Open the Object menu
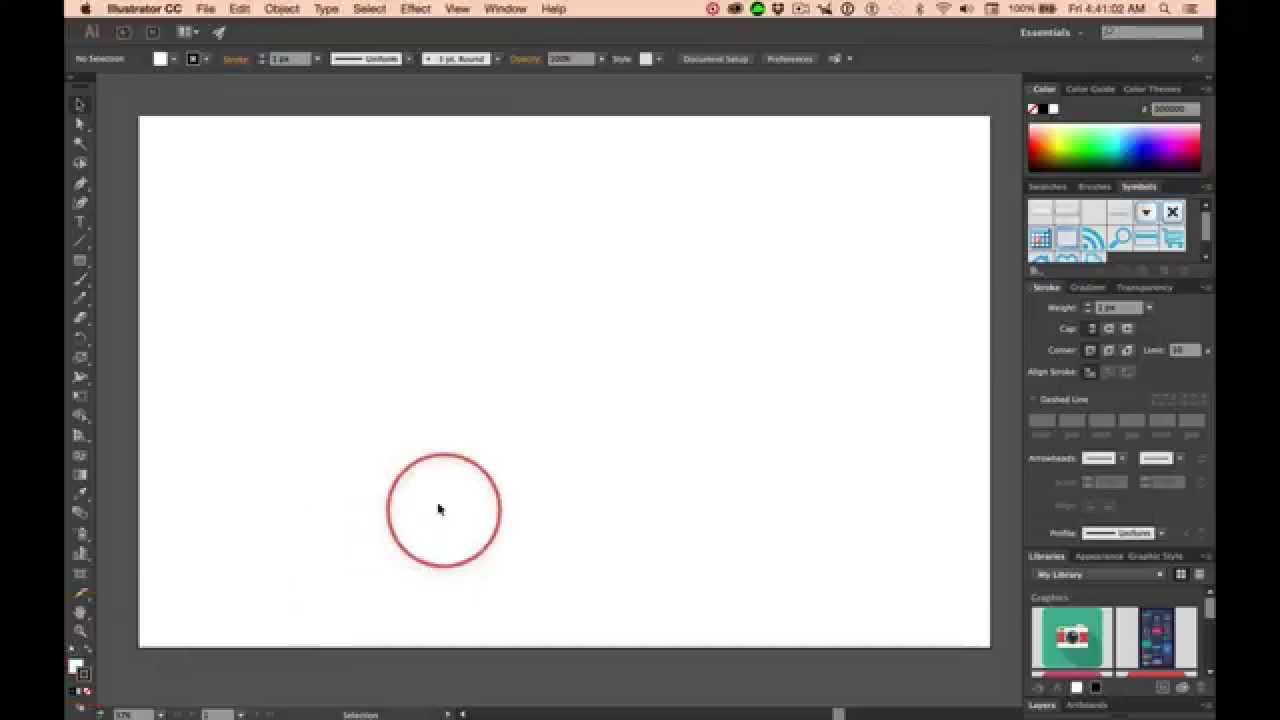The width and height of the screenshot is (1280, 720). click(282, 8)
